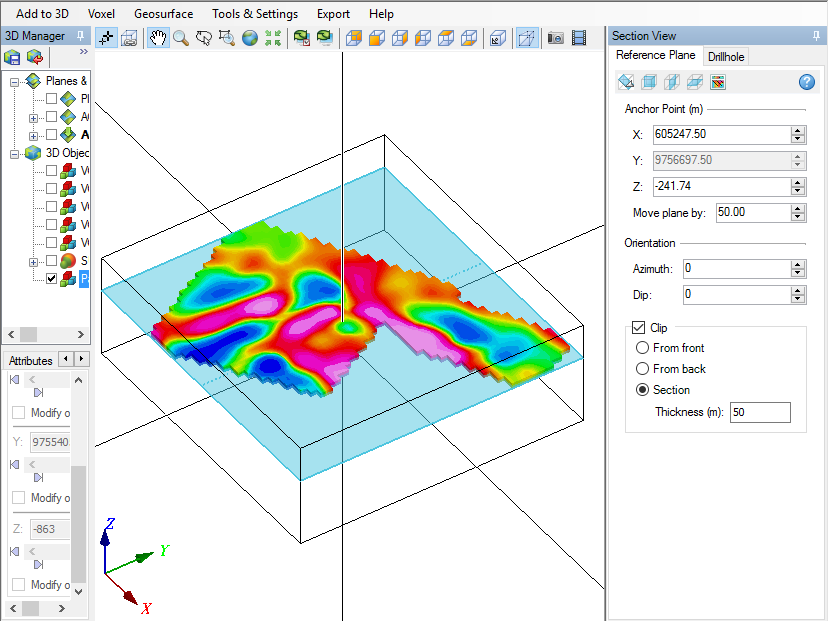Open the Geosurface menu
The height and width of the screenshot is (621, 829).
(163, 14)
